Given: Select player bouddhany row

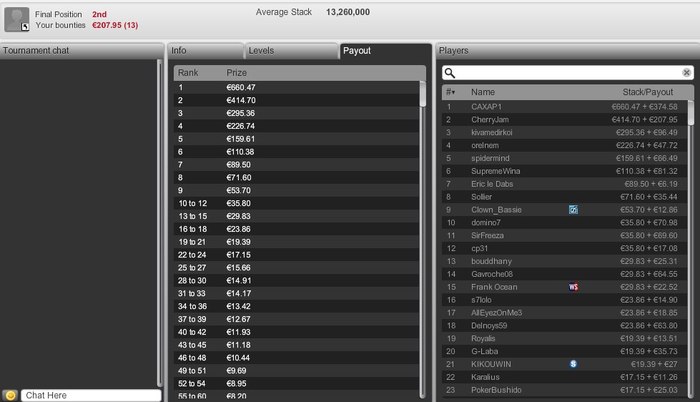Looking at the screenshot, I should tap(565, 261).
